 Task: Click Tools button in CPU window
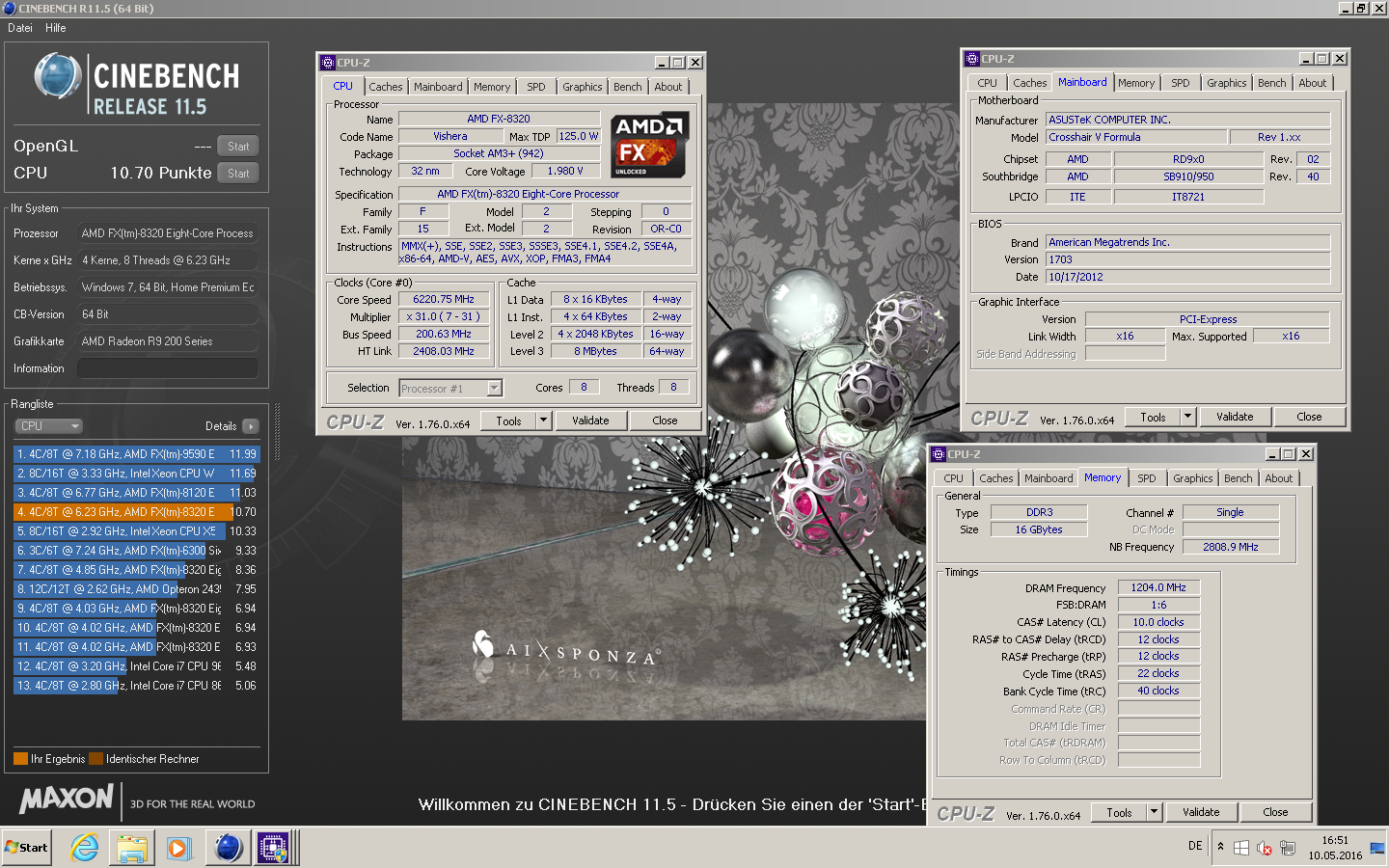(x=508, y=421)
